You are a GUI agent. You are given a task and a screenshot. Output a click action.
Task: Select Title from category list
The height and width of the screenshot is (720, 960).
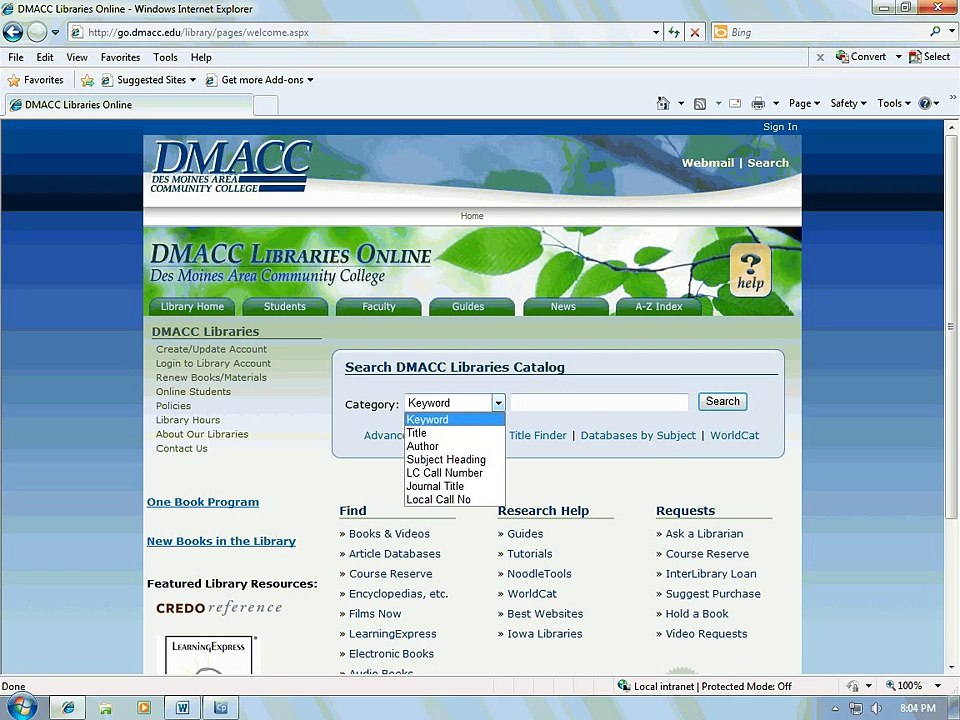(454, 433)
